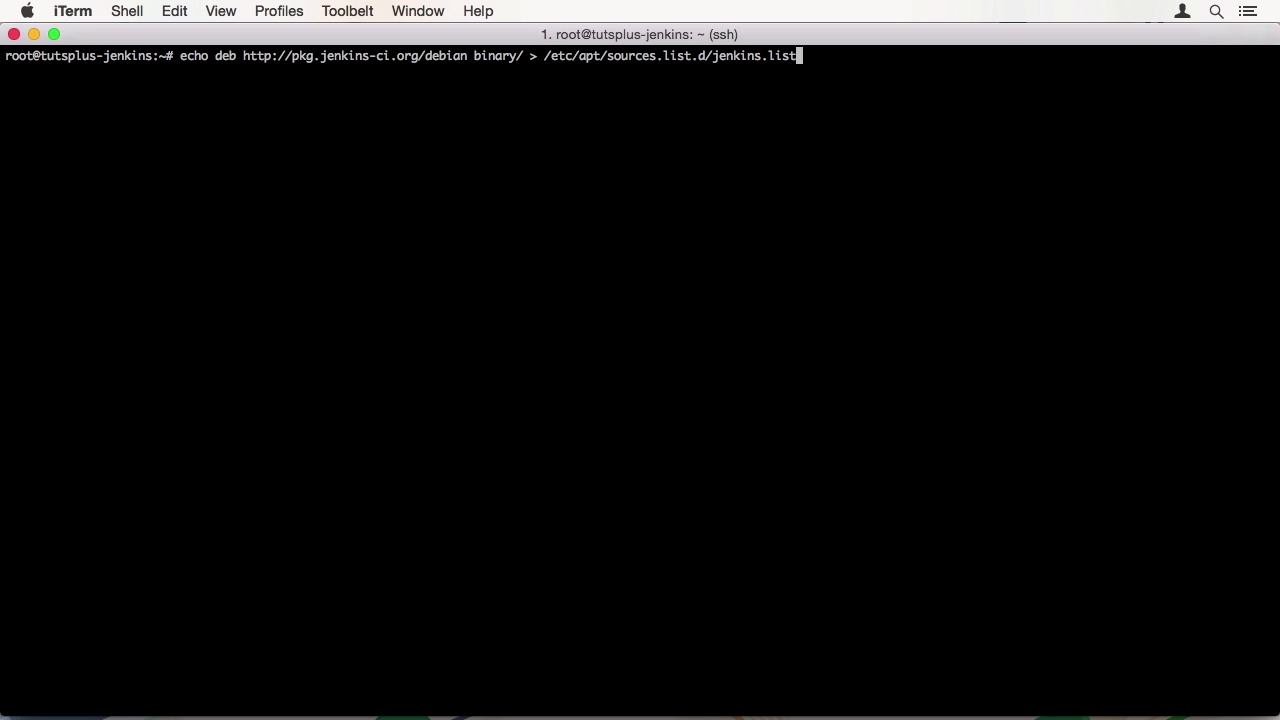This screenshot has height=720, width=1280.
Task: Click the user account icon in menu bar
Action: pos(1182,11)
